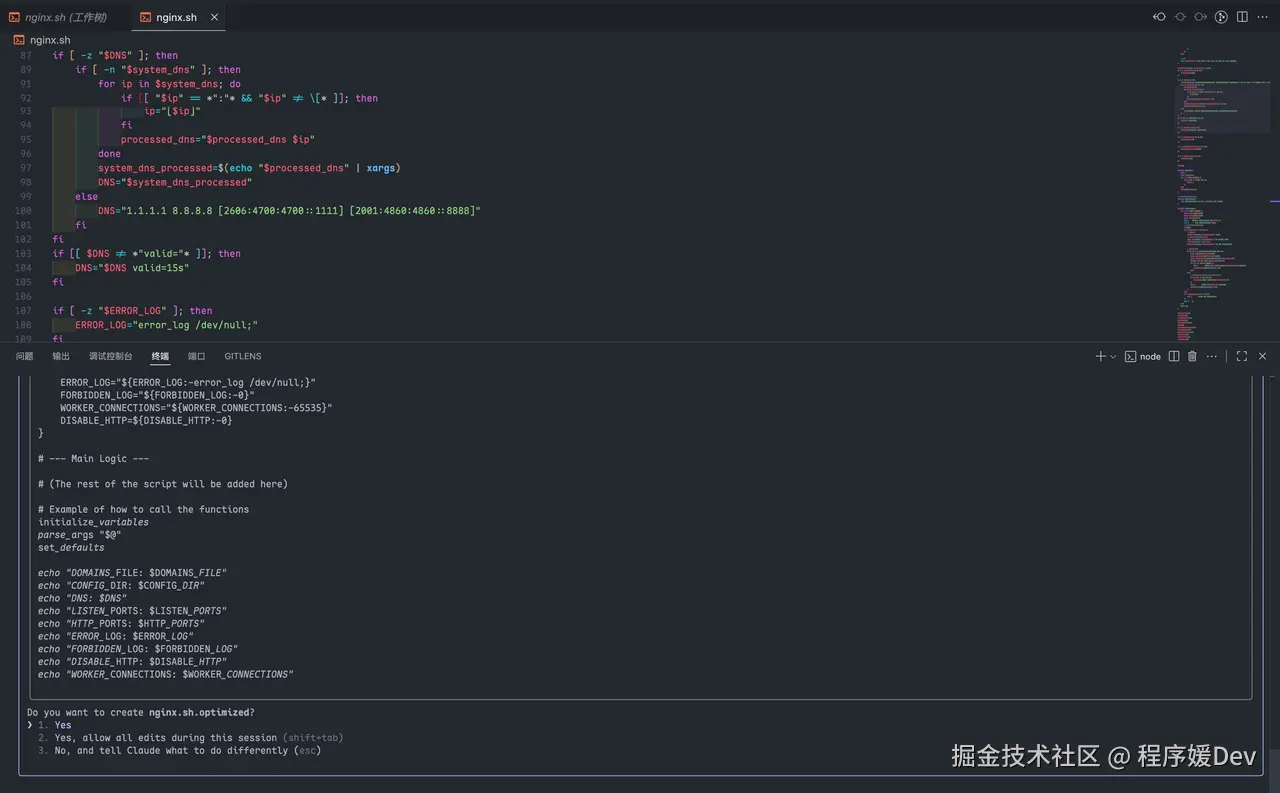Kill terminal with trash icon
1280x793 pixels.
pyautogui.click(x=1192, y=356)
